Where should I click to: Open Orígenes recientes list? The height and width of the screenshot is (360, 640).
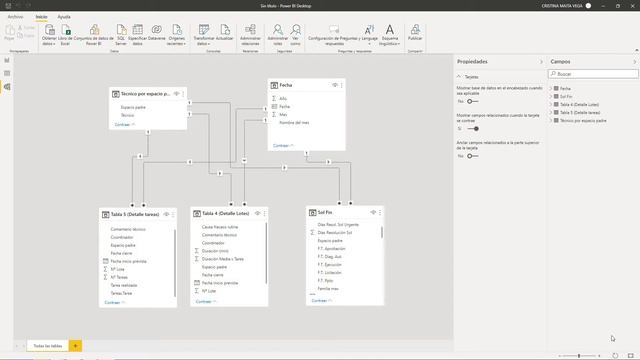tap(176, 35)
